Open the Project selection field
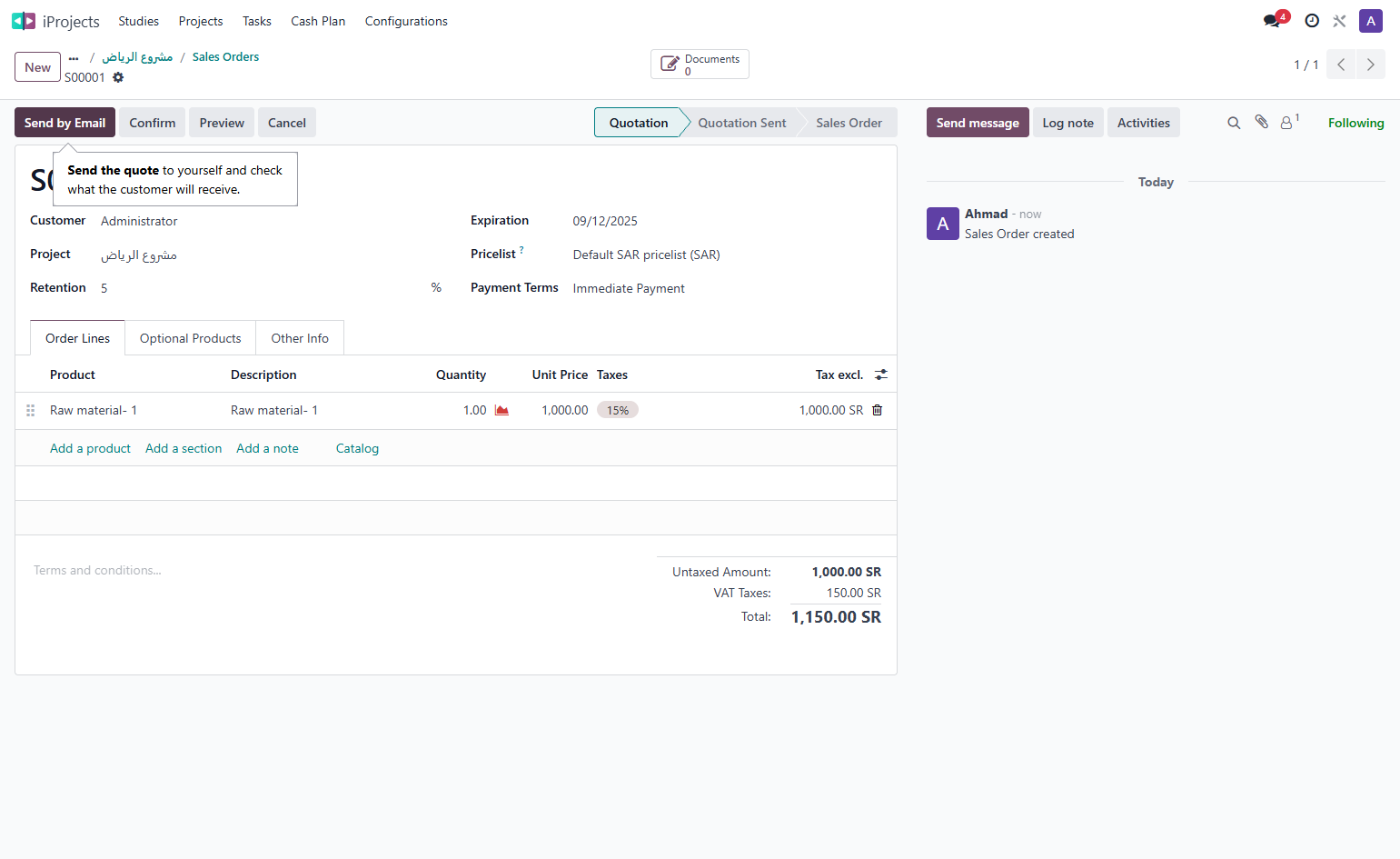 pos(271,255)
